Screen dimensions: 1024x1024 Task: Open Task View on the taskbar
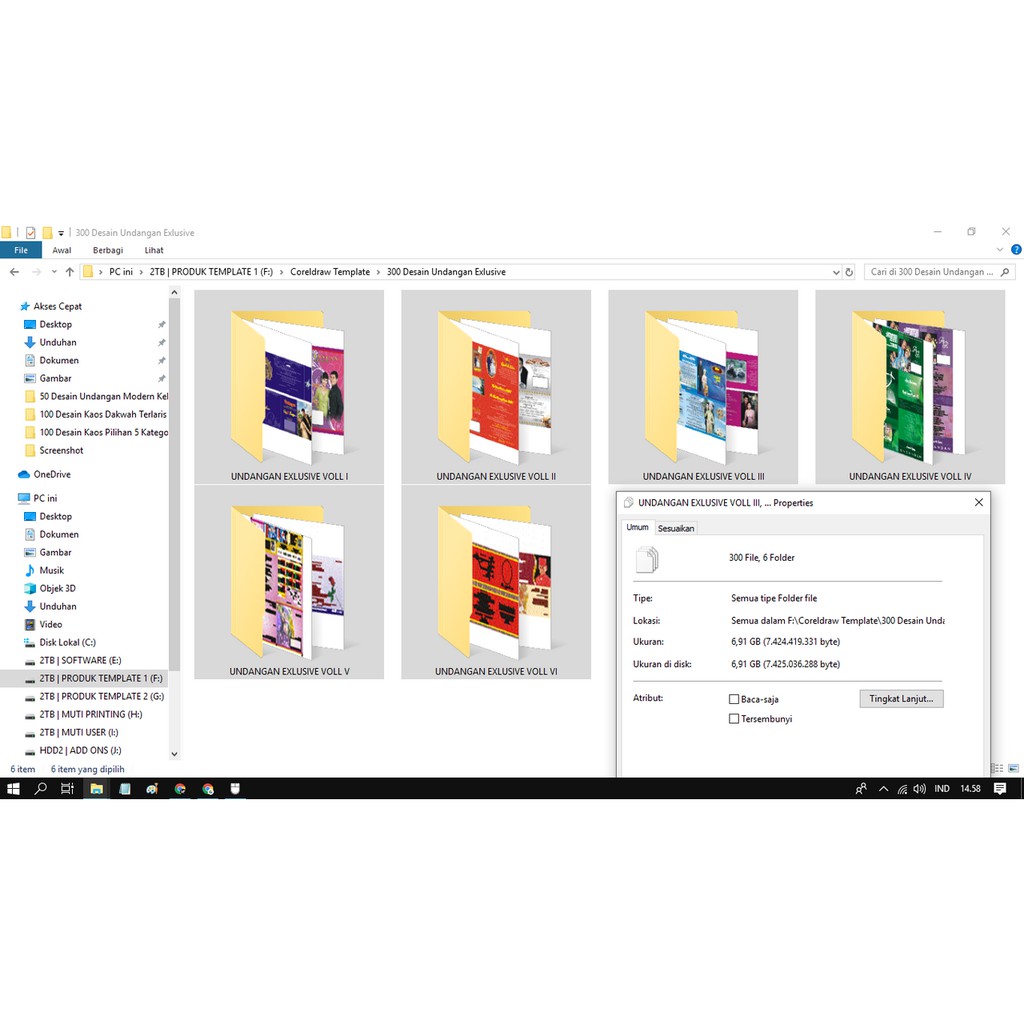click(x=67, y=789)
